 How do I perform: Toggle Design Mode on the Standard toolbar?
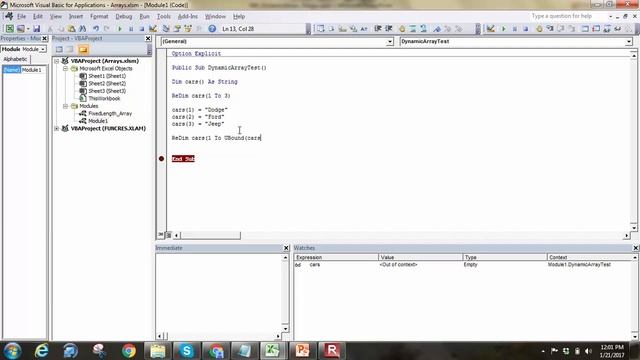(153, 29)
